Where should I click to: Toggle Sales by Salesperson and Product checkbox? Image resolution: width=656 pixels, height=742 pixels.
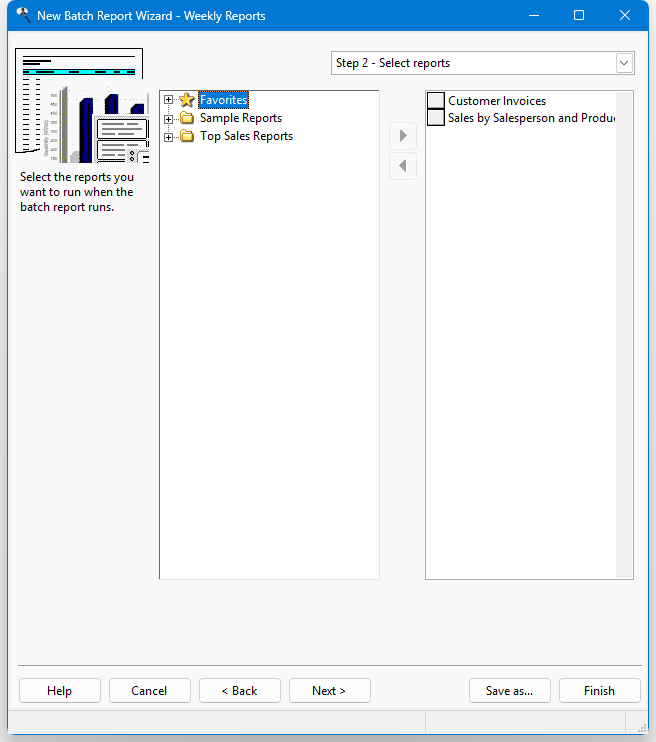click(436, 118)
